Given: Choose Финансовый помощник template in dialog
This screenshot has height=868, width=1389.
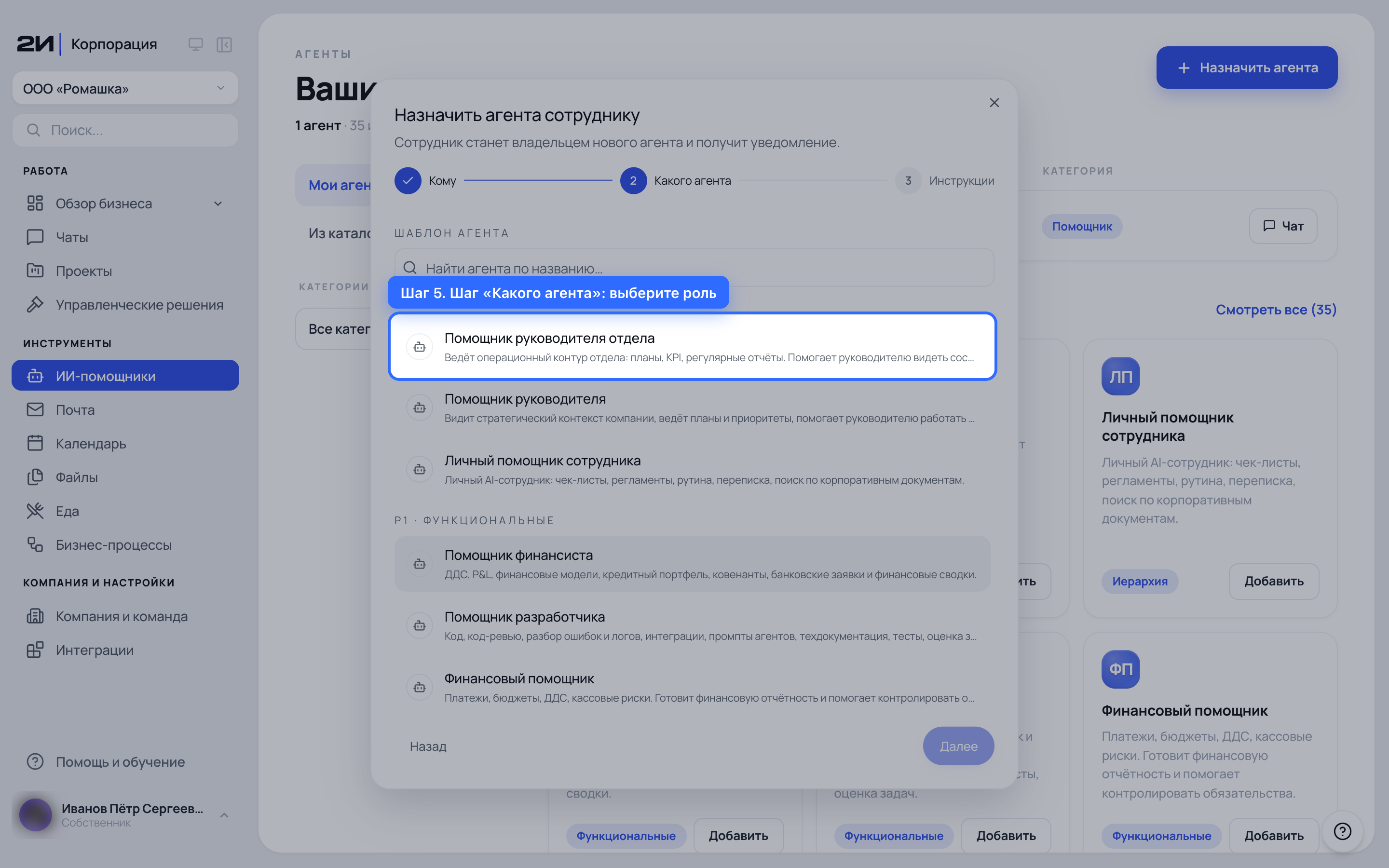Looking at the screenshot, I should 692,687.
